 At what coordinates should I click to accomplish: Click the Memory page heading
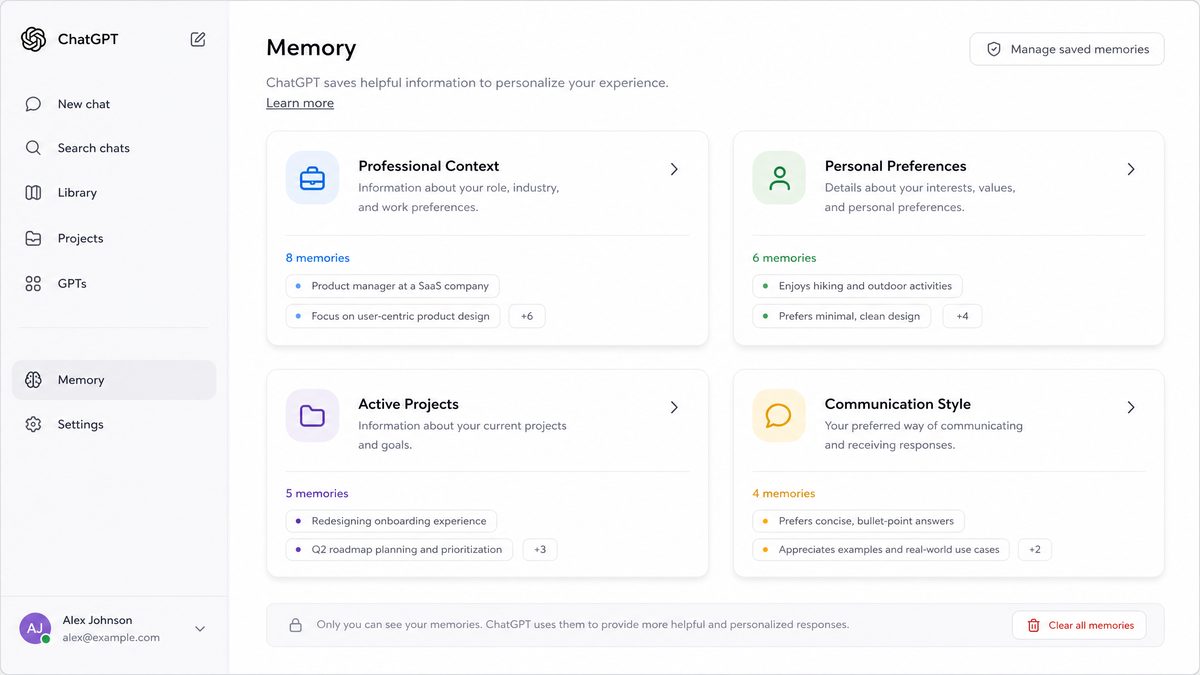[311, 48]
